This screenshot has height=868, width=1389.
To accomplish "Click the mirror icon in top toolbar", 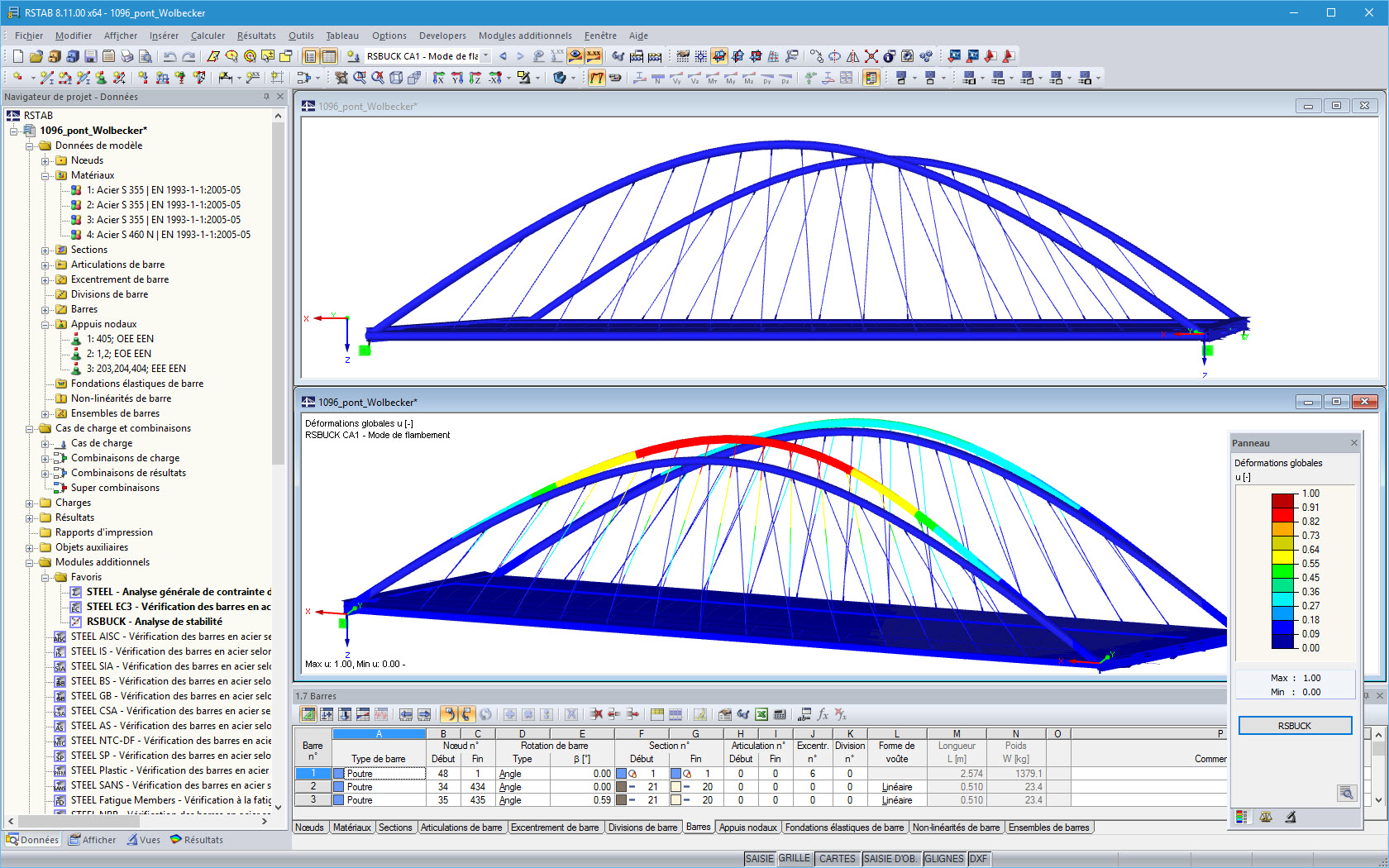I will pyautogui.click(x=853, y=56).
